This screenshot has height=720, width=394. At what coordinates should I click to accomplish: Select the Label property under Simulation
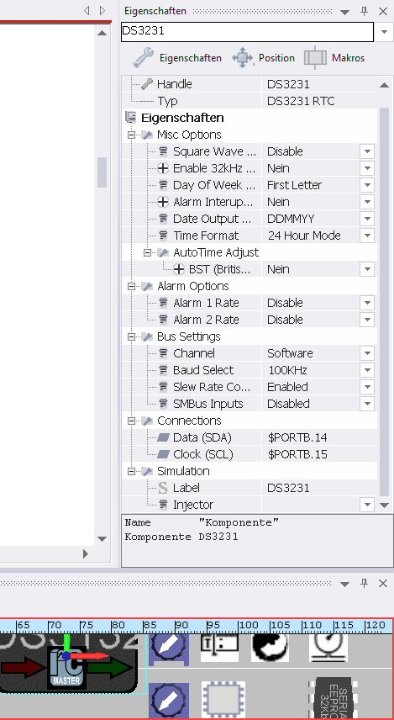coord(250,488)
